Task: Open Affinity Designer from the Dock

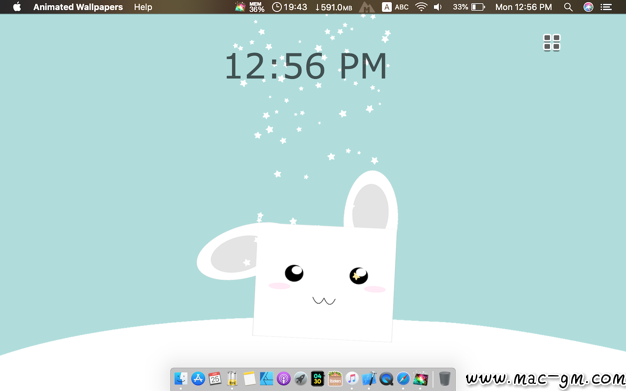Action: [x=266, y=378]
